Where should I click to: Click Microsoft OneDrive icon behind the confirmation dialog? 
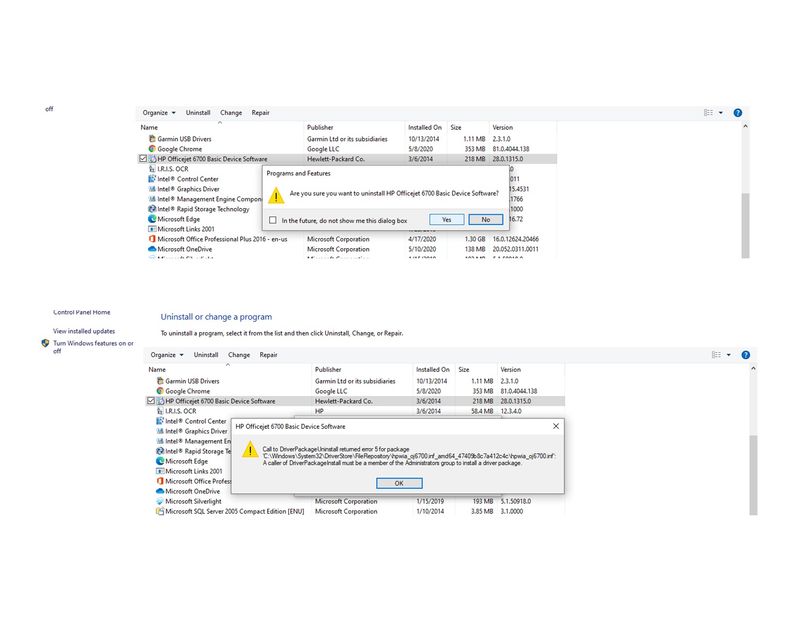click(x=152, y=249)
